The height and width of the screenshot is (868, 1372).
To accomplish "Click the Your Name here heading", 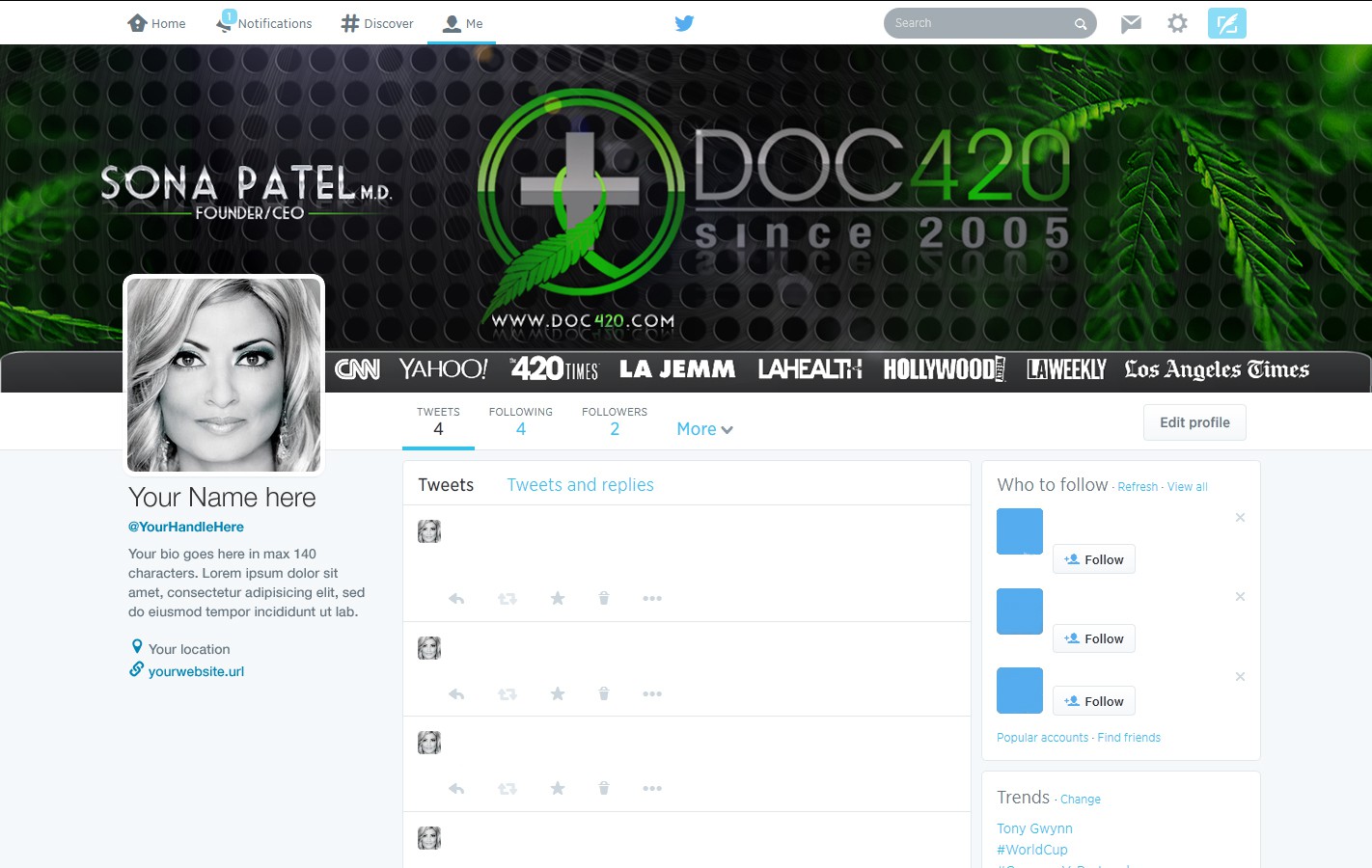I will tap(222, 498).
